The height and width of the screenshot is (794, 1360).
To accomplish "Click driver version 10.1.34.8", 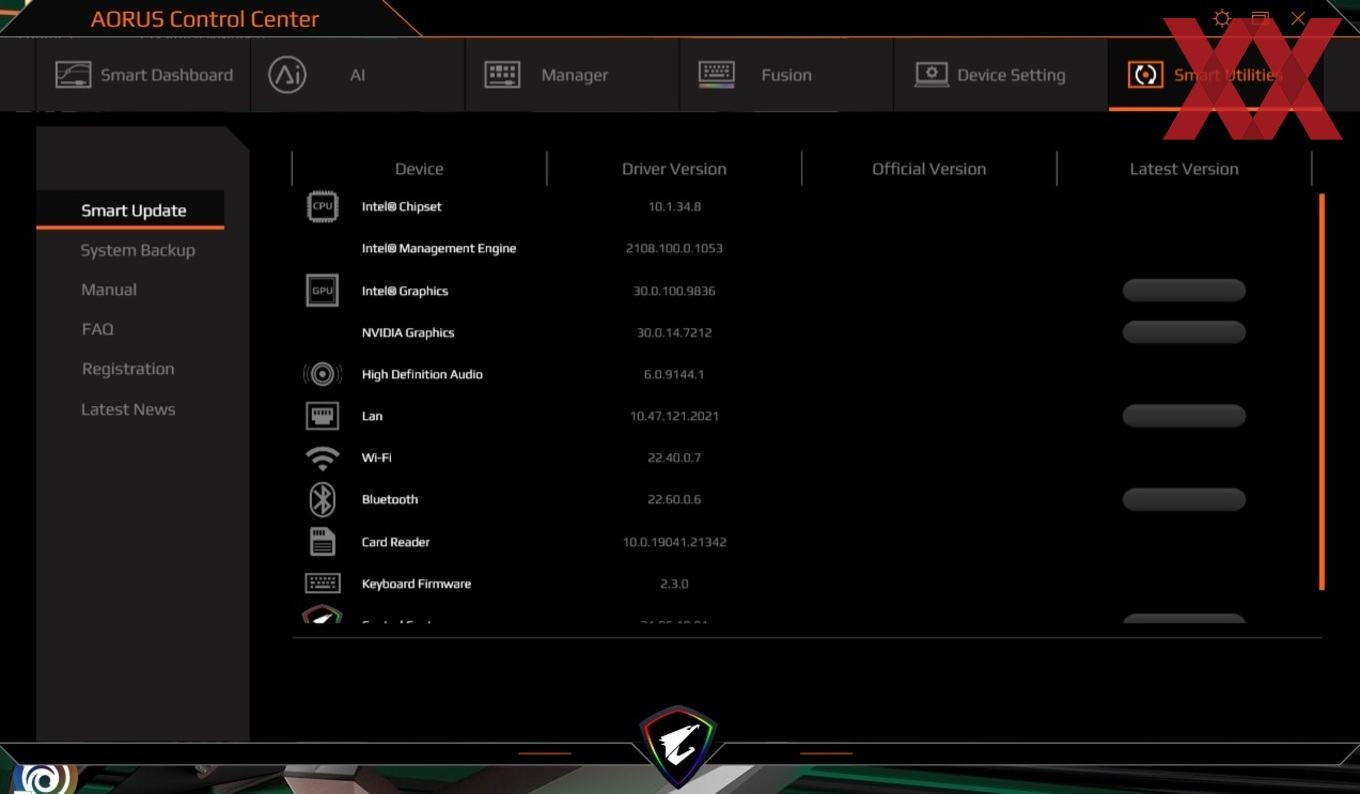I will point(674,207).
